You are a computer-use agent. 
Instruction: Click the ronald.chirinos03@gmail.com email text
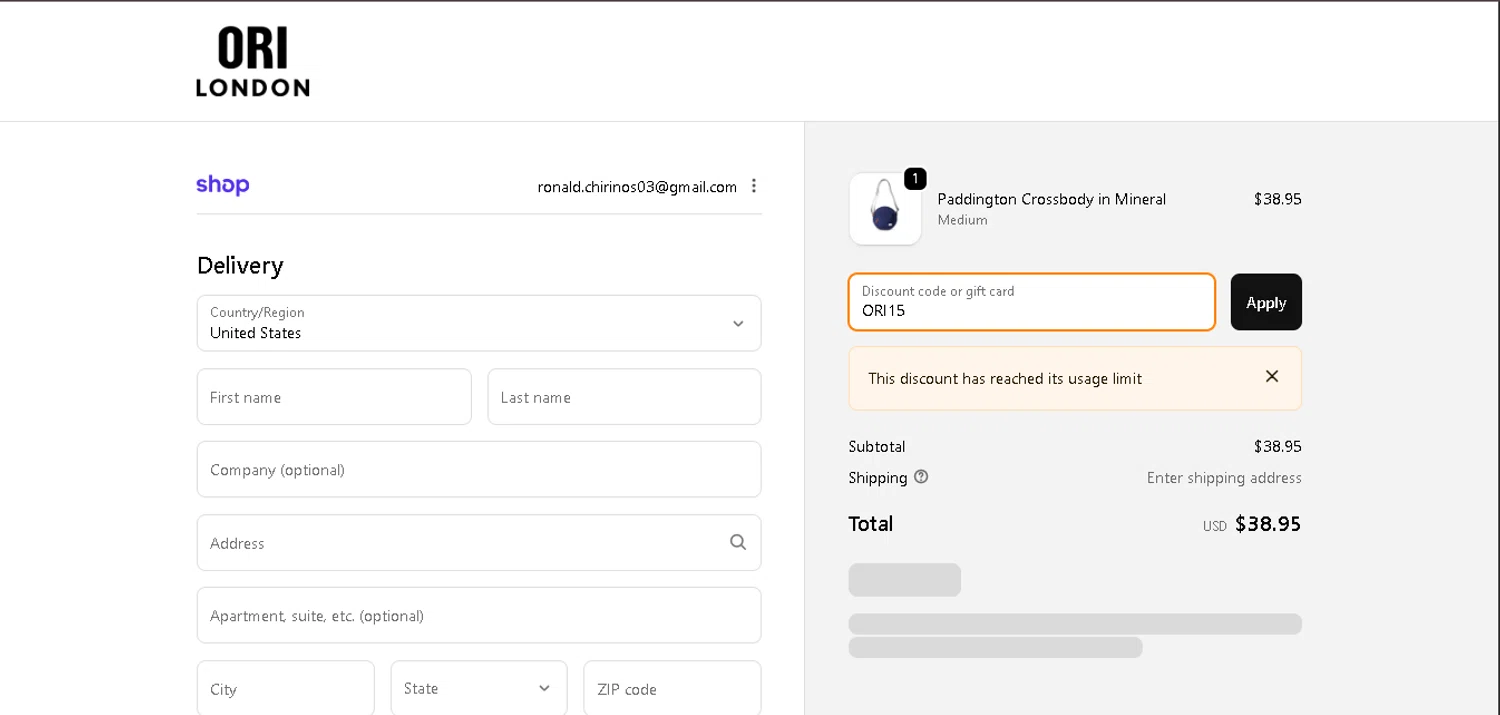coord(637,187)
